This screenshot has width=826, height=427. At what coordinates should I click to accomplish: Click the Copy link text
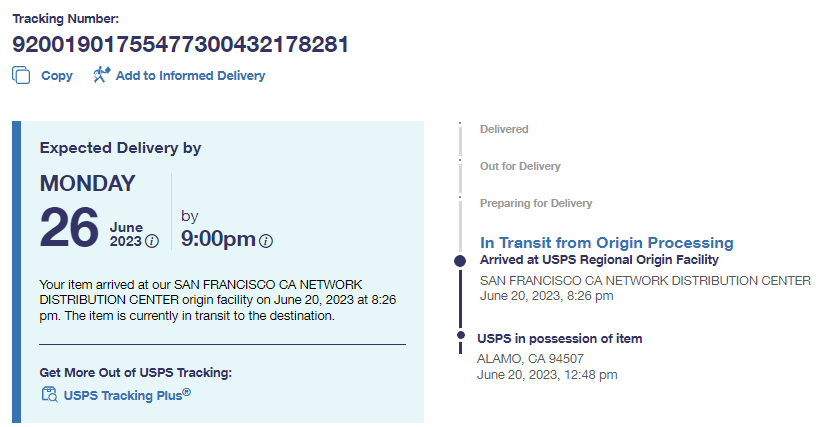coord(57,75)
